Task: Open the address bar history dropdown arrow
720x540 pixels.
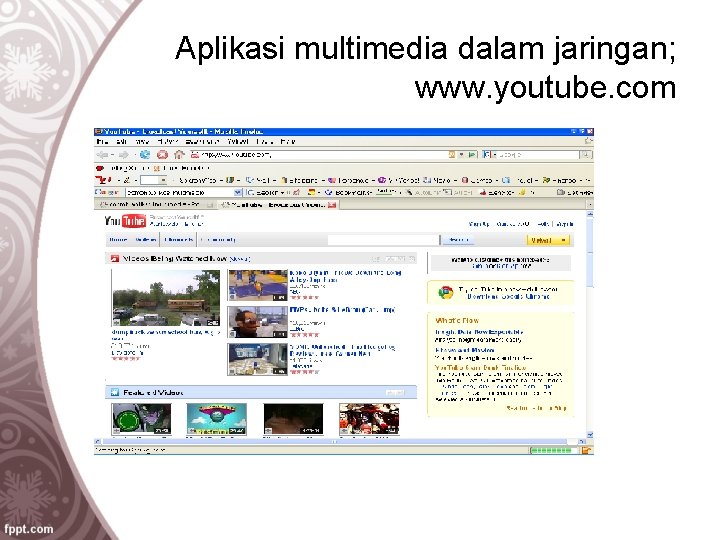Action: click(x=462, y=155)
